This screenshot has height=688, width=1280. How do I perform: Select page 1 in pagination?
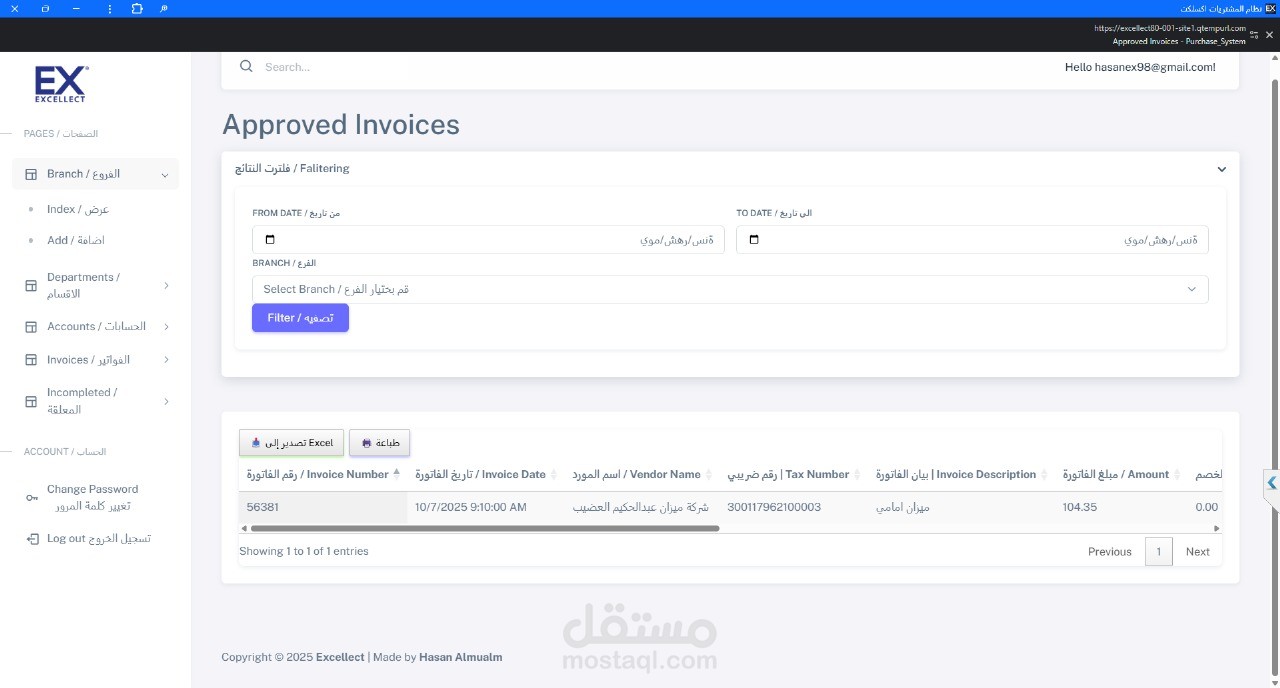(x=1158, y=552)
